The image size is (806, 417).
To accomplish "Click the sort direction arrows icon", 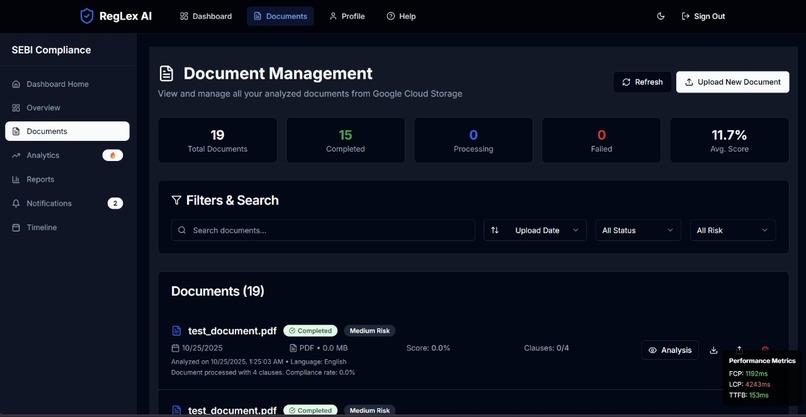I will point(494,230).
